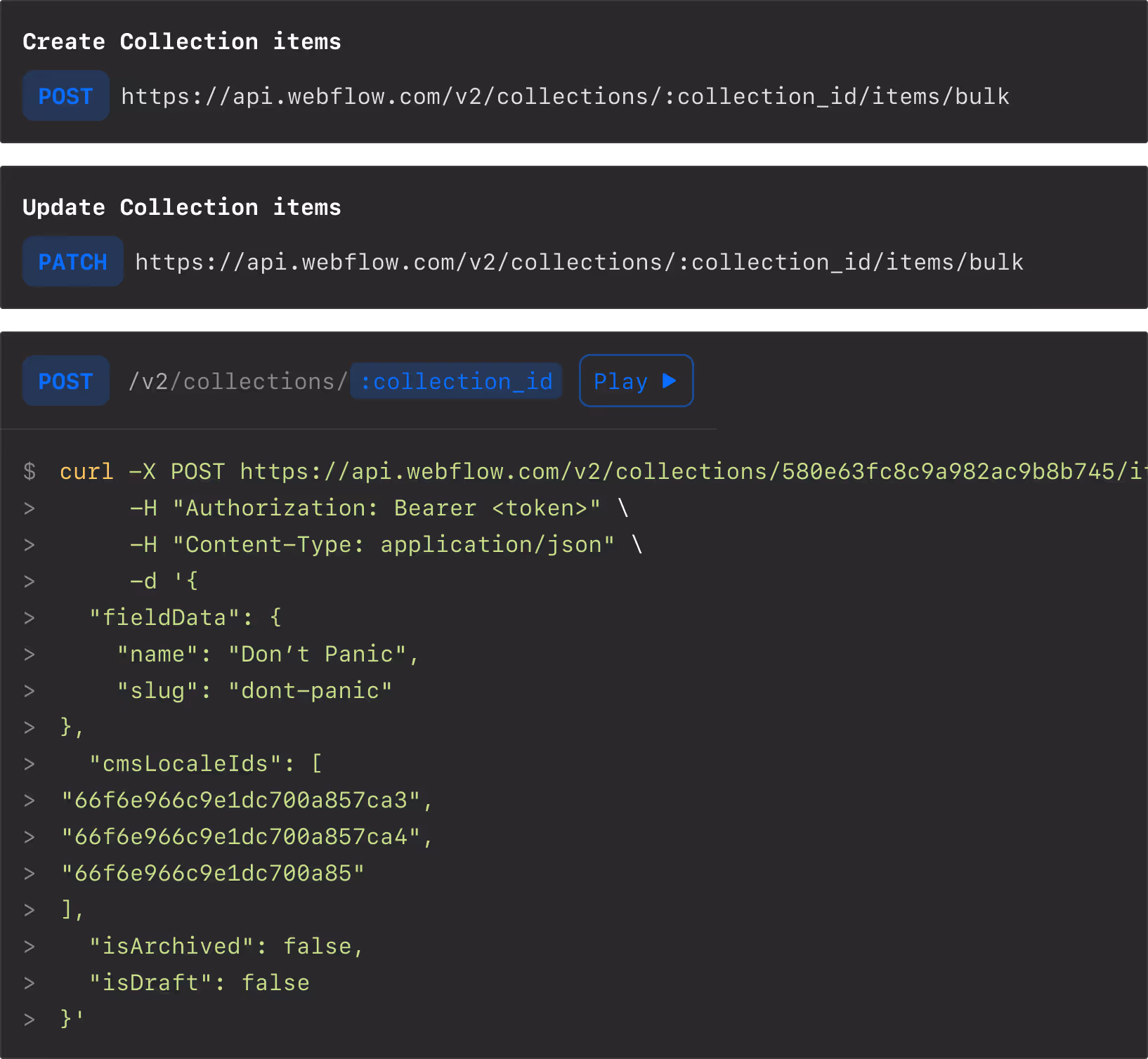Click the "isDraft": false line
Screen dimensions: 1148x1059
[200, 982]
